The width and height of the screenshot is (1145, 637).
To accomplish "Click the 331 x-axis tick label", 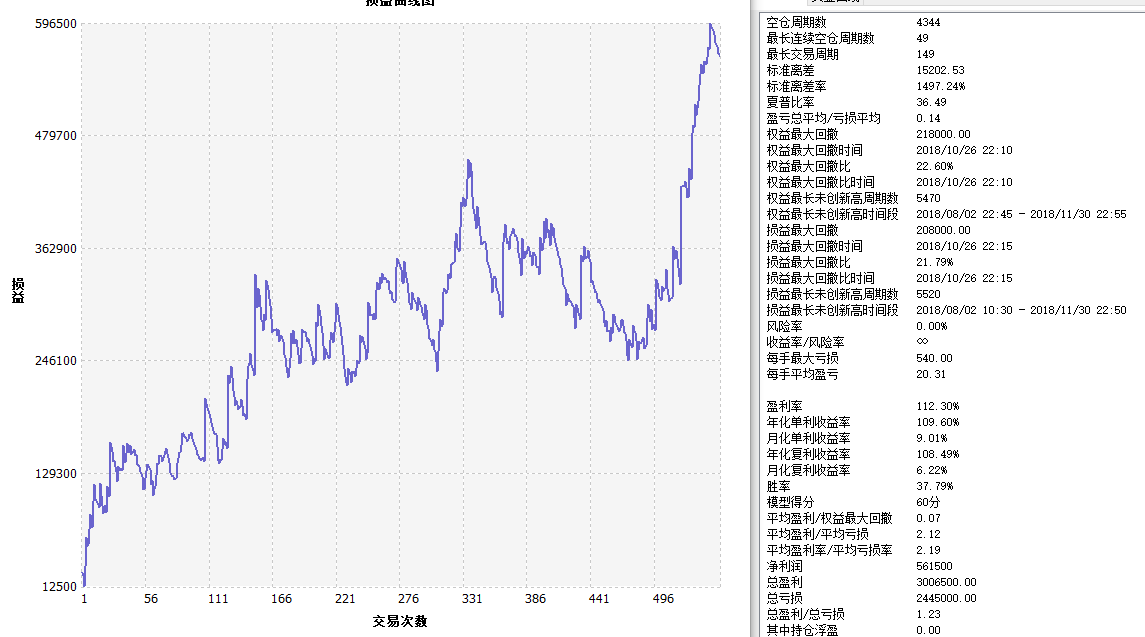I will (x=472, y=599).
